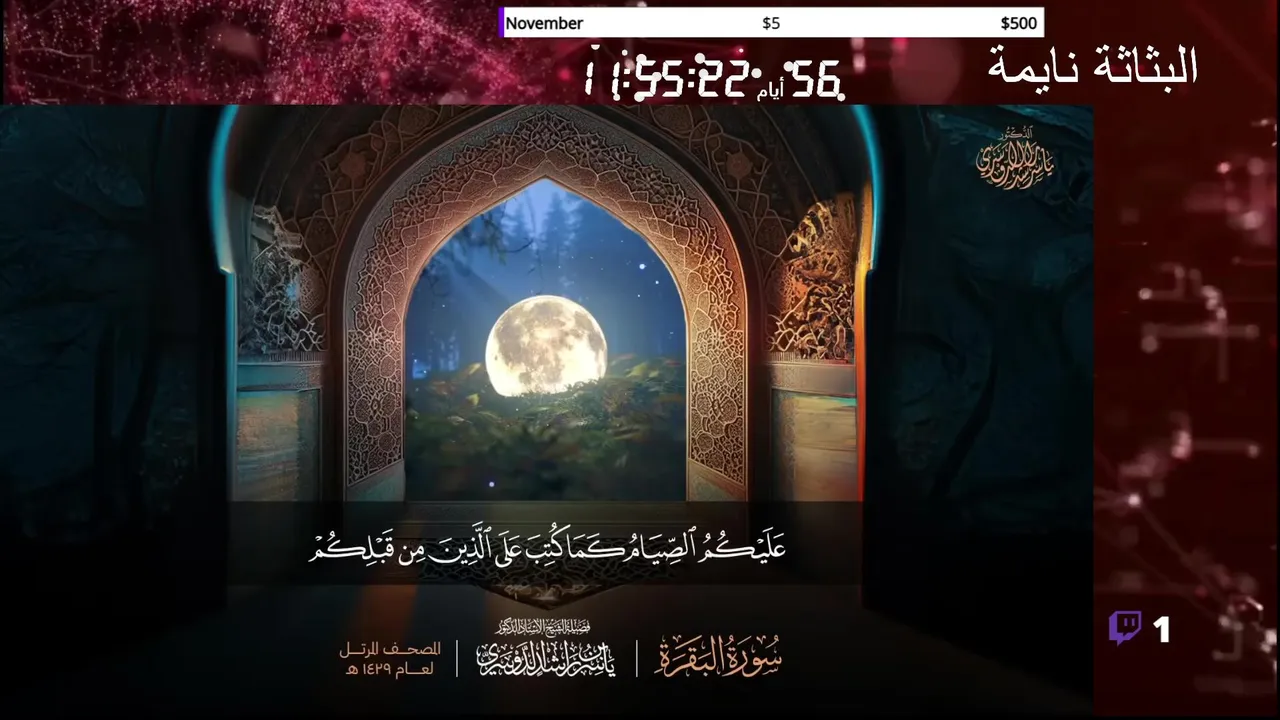
Task: Click the 'سورة البقرة' surah title
Action: pos(718,657)
